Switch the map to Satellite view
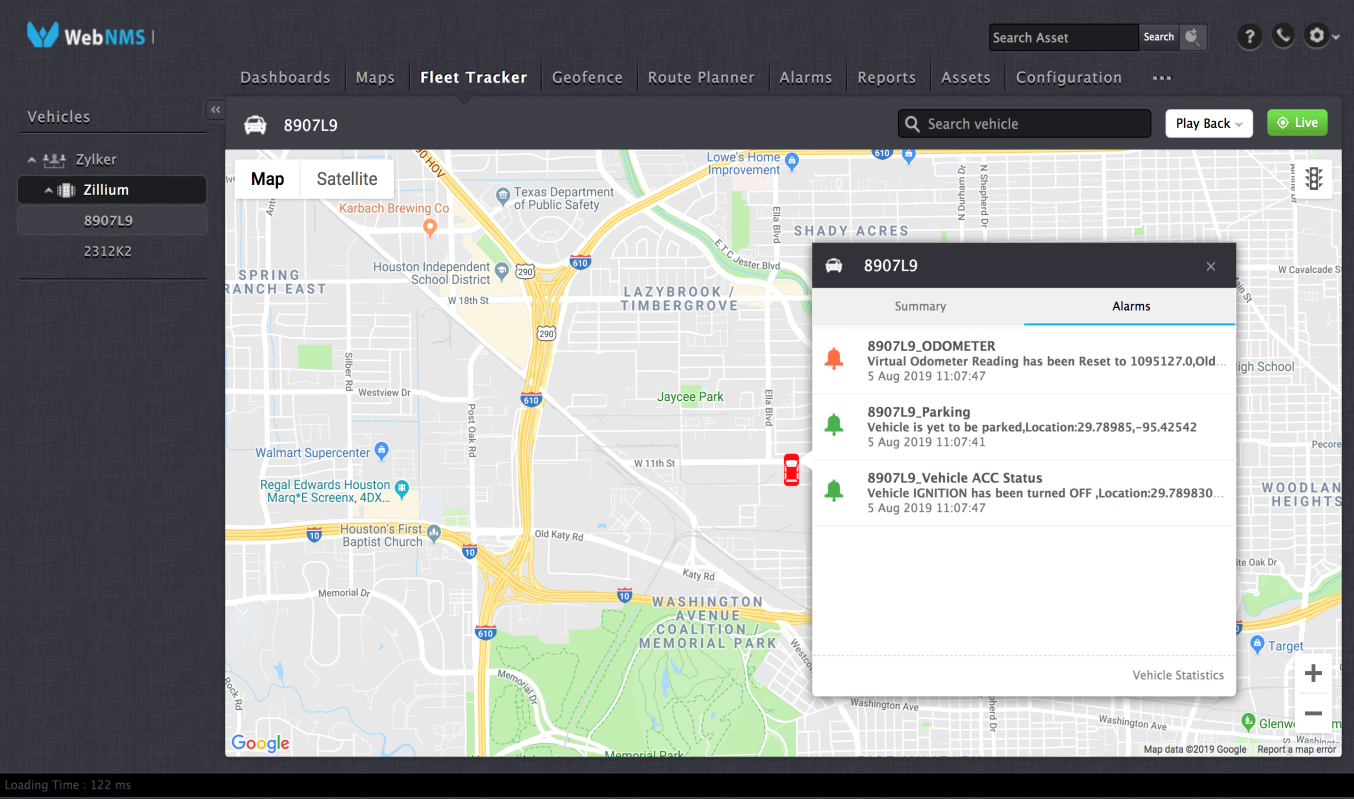 click(346, 178)
